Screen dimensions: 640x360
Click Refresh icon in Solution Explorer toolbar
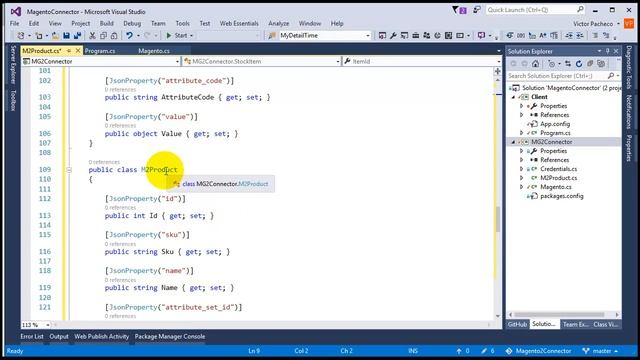pos(579,64)
